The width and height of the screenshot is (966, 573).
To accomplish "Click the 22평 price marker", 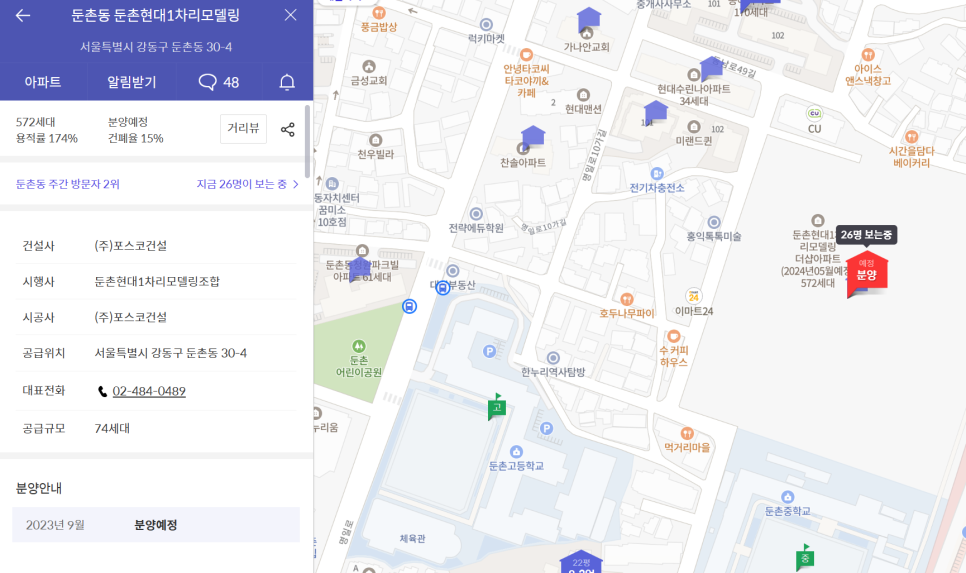I will click(581, 563).
